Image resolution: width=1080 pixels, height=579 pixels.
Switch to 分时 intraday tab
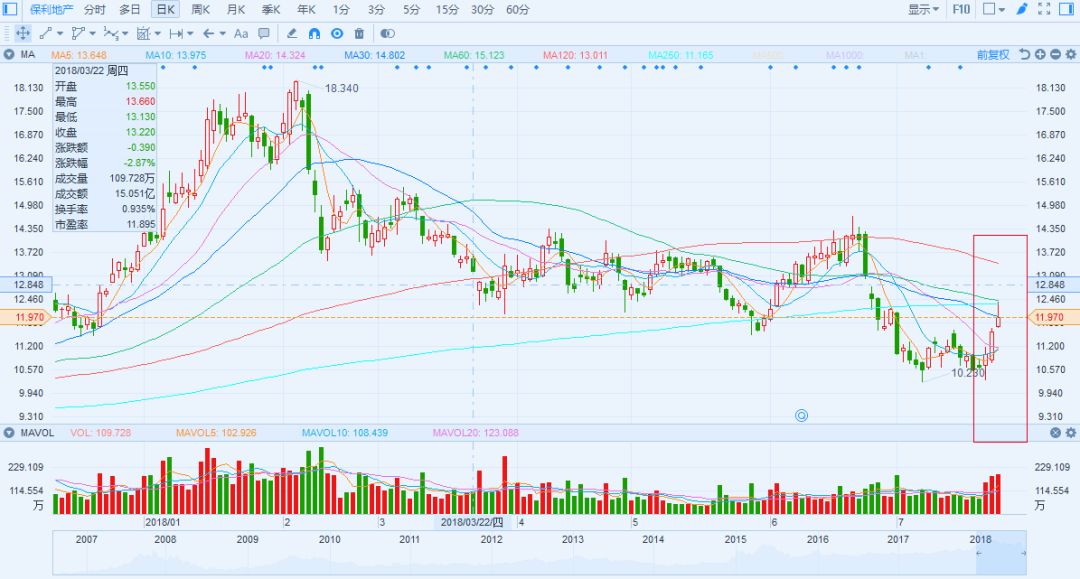pos(94,10)
